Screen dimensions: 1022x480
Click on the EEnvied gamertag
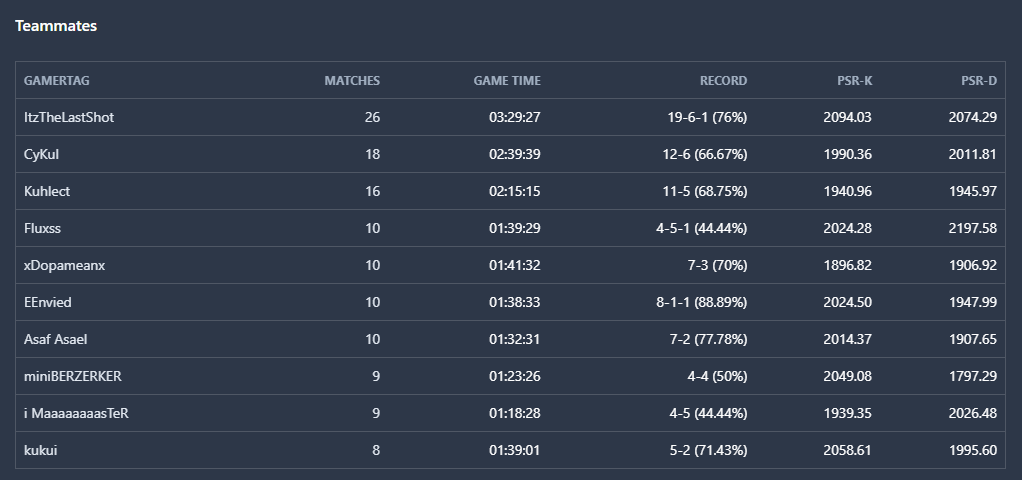tap(48, 302)
